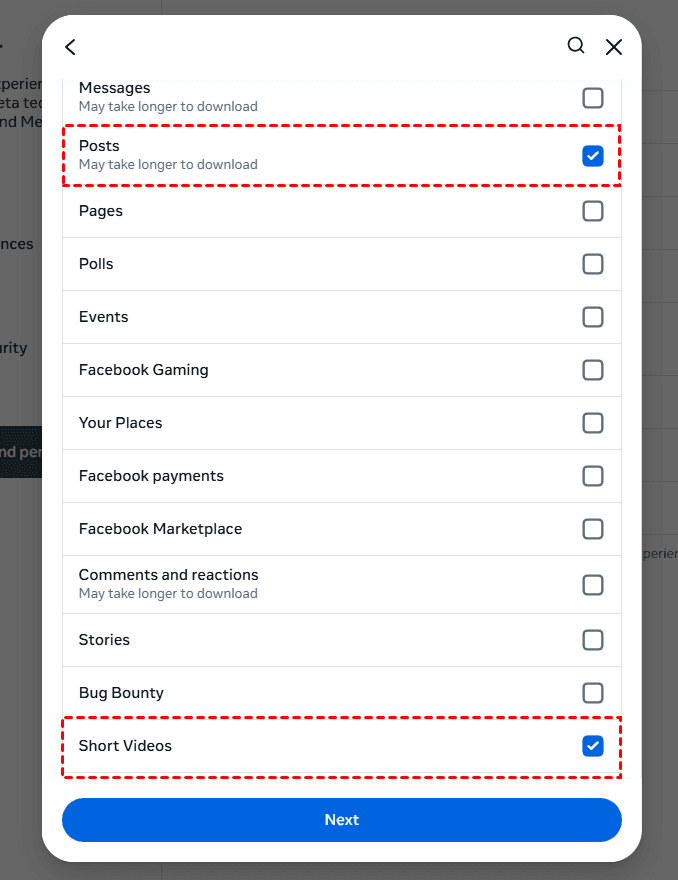
Task: Uncheck the Short Videos checkbox
Action: tap(593, 746)
